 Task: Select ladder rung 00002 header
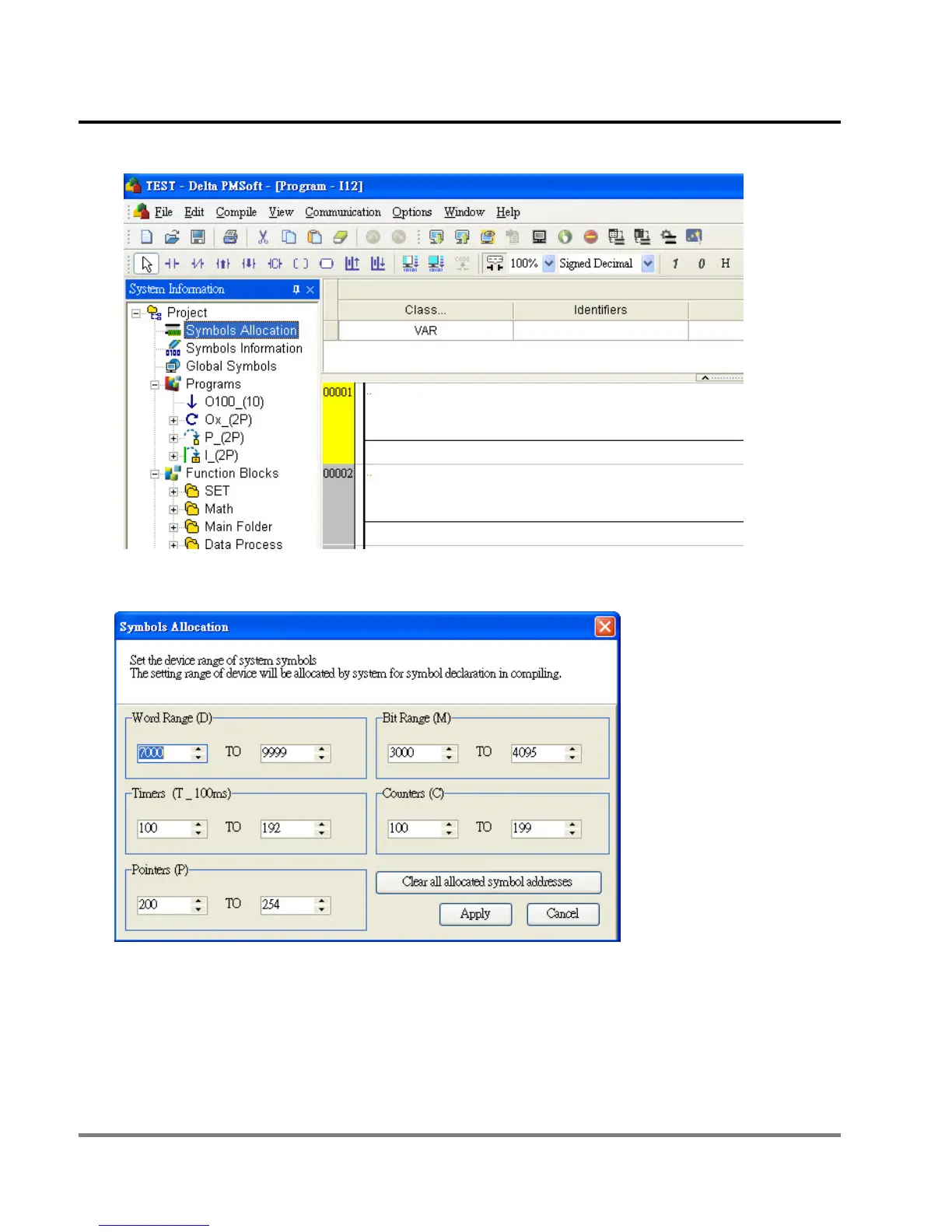pyautogui.click(x=338, y=505)
